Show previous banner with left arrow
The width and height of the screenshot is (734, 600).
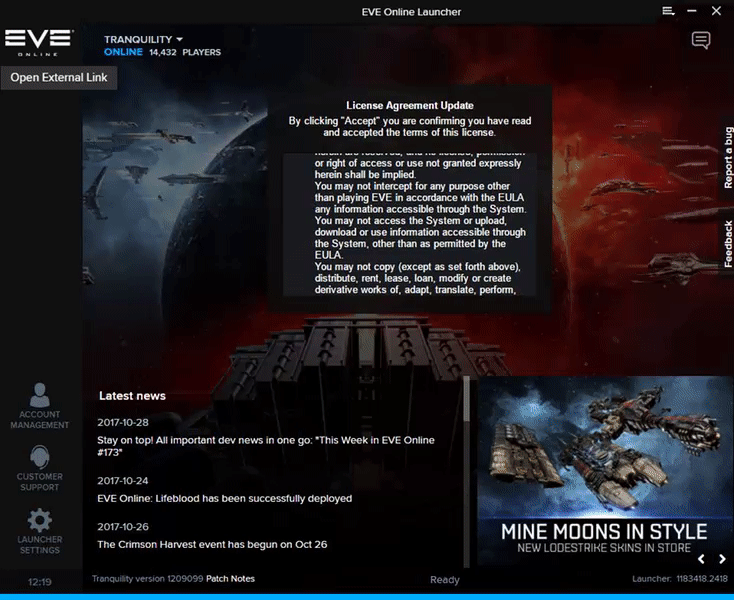[701, 559]
